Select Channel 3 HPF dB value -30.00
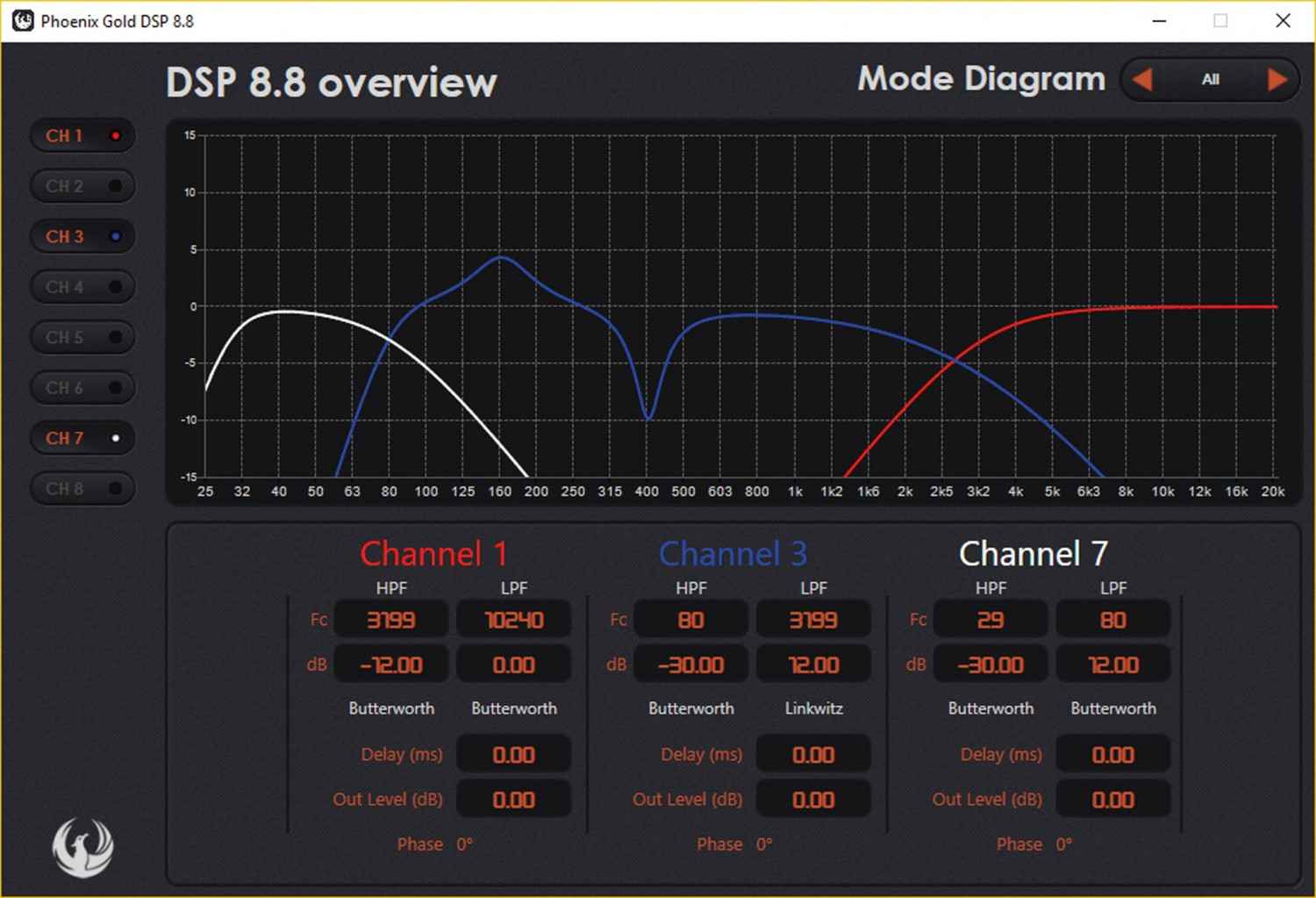The height and width of the screenshot is (898, 1316). click(691, 665)
